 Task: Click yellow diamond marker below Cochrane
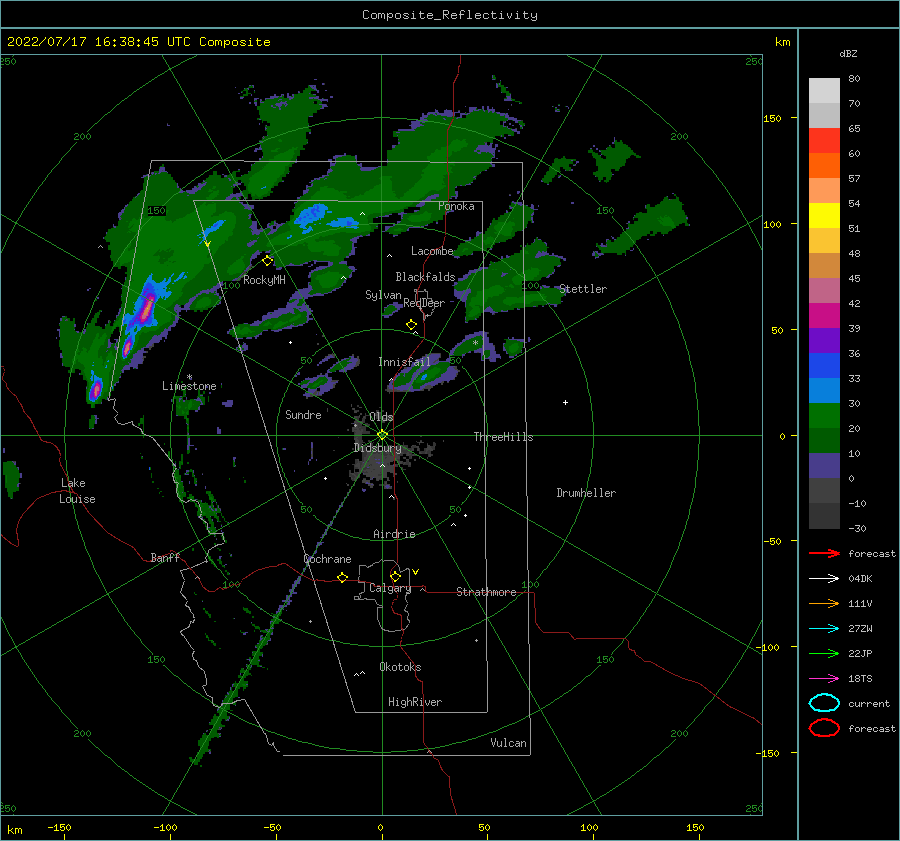tap(342, 578)
